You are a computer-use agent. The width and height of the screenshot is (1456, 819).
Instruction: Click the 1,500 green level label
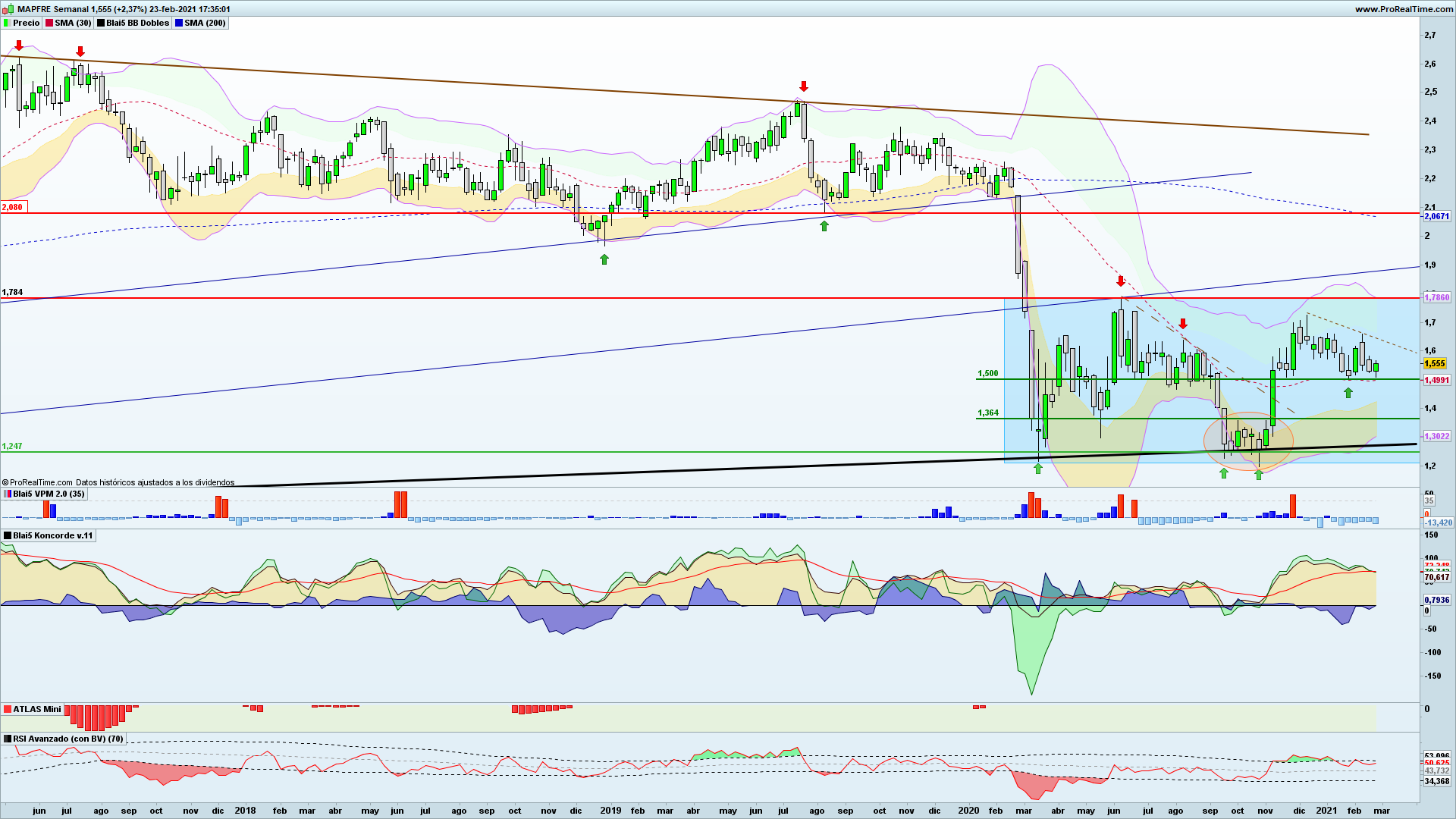(988, 373)
